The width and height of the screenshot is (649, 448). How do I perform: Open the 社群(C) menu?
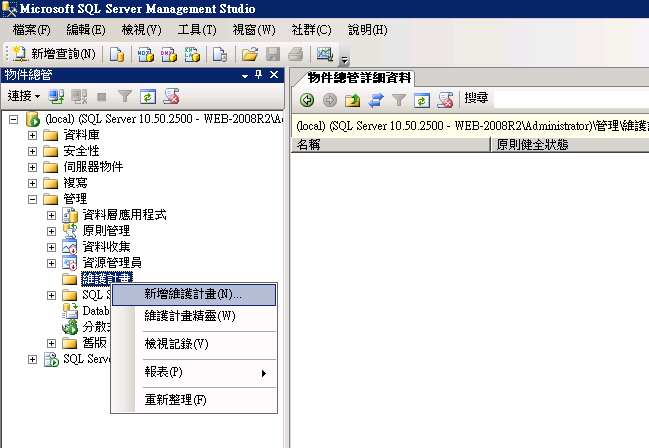(x=311, y=30)
